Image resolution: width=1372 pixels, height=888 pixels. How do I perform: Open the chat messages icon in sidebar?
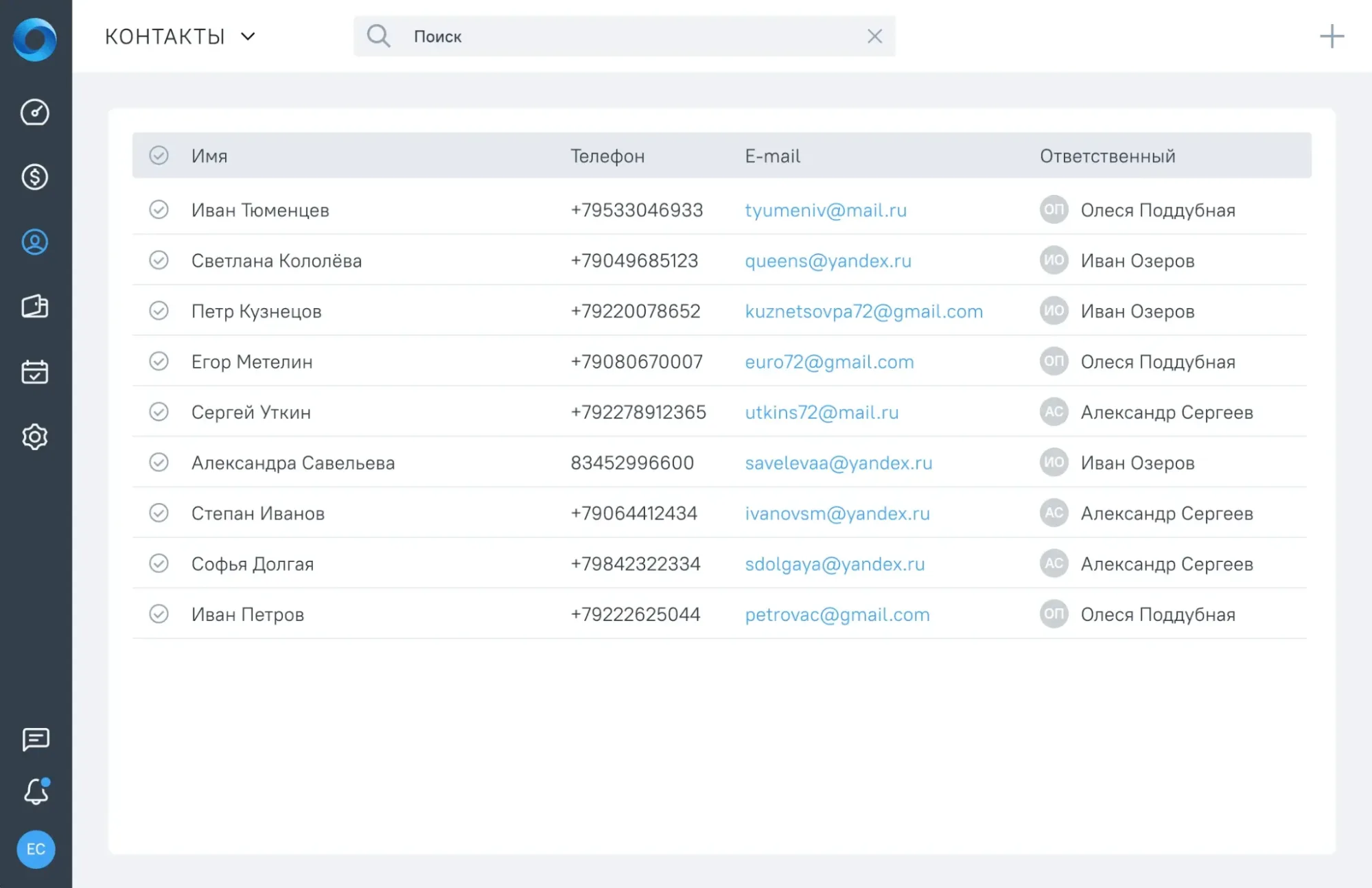tap(36, 740)
